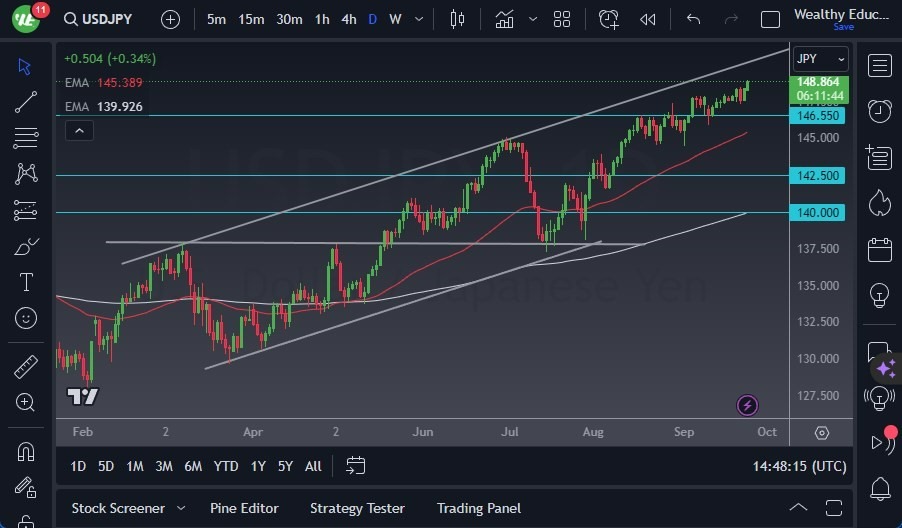Click the first EMA indicator 145.389
Screen dimensions: 902x528
click(x=104, y=82)
